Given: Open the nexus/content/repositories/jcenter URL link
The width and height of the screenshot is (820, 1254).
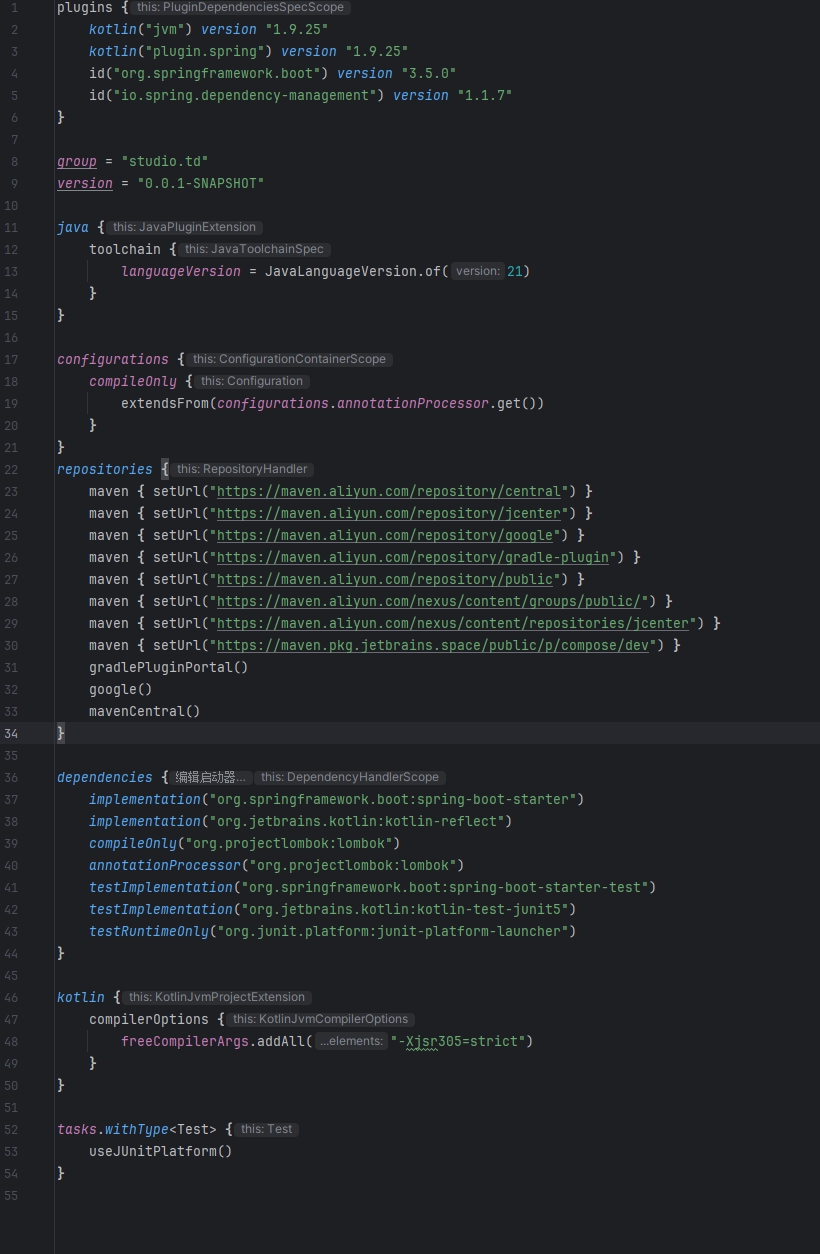Looking at the screenshot, I should (x=453, y=623).
